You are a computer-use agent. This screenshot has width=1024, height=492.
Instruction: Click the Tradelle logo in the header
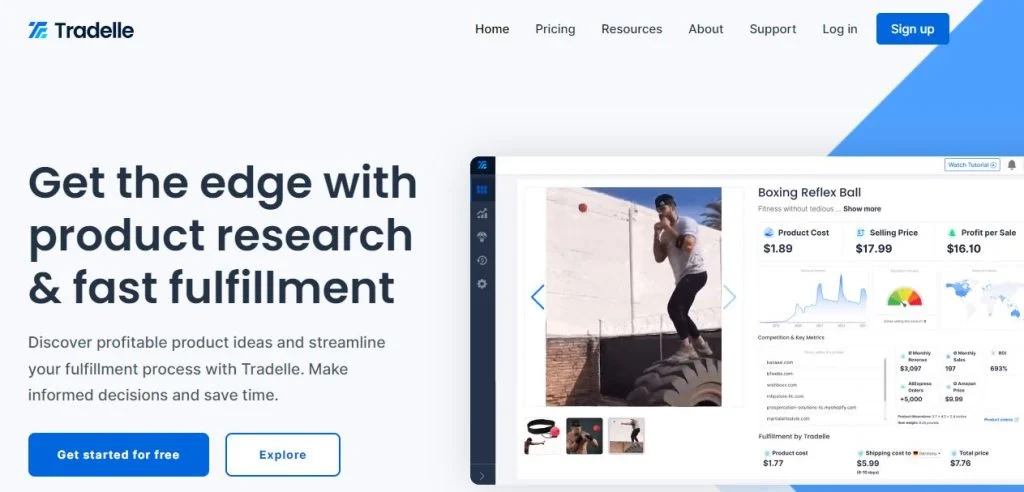point(81,30)
